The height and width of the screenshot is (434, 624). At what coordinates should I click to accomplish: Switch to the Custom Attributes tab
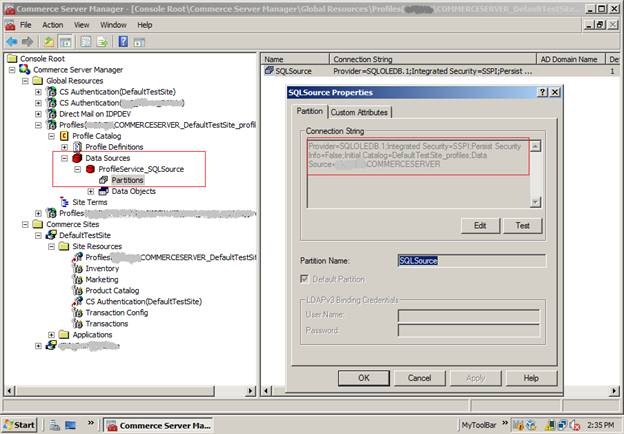point(358,112)
